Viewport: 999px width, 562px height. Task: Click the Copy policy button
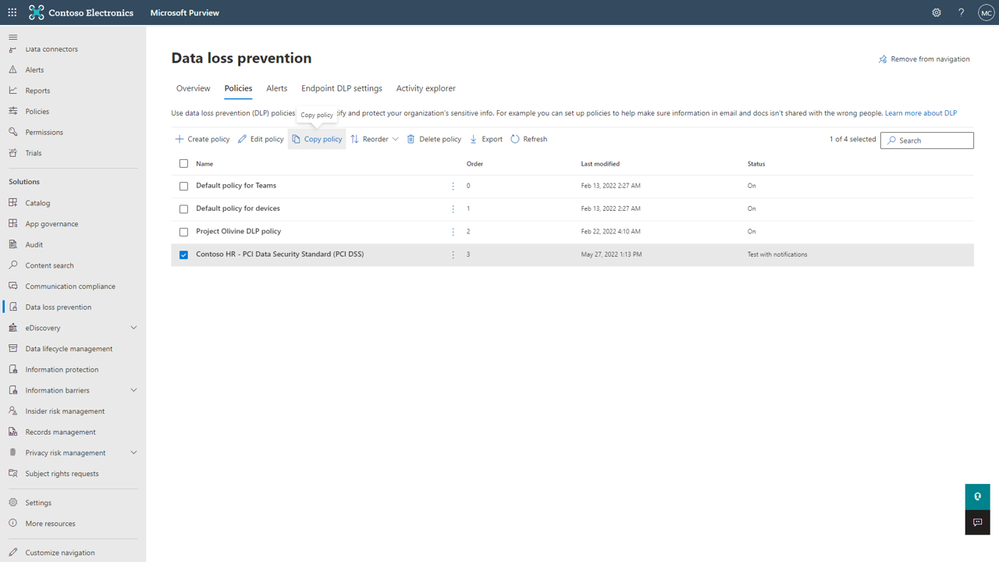tap(317, 139)
